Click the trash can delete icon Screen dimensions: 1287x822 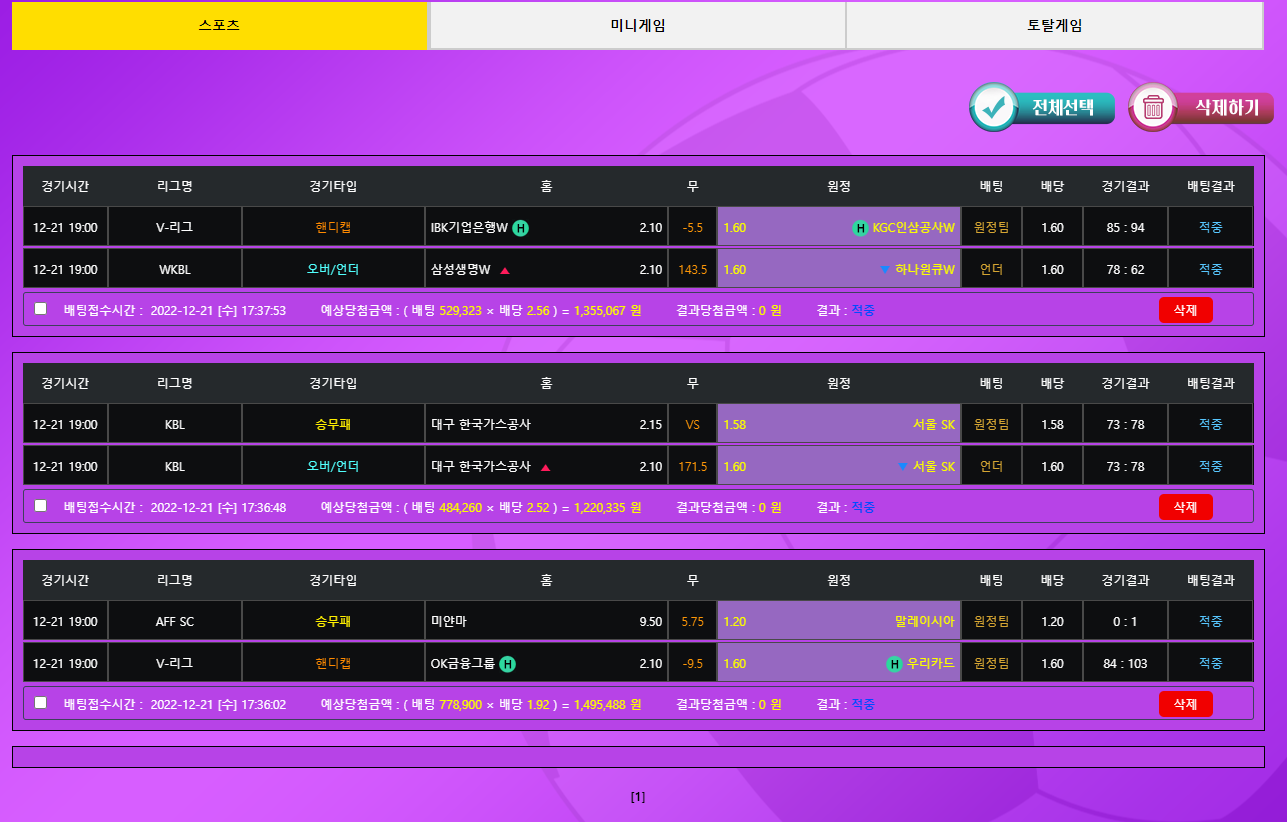tap(1154, 107)
